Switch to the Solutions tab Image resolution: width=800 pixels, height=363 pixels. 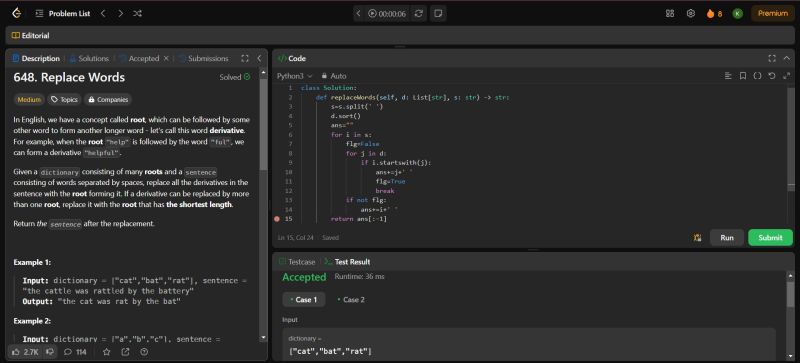pyautogui.click(x=89, y=59)
